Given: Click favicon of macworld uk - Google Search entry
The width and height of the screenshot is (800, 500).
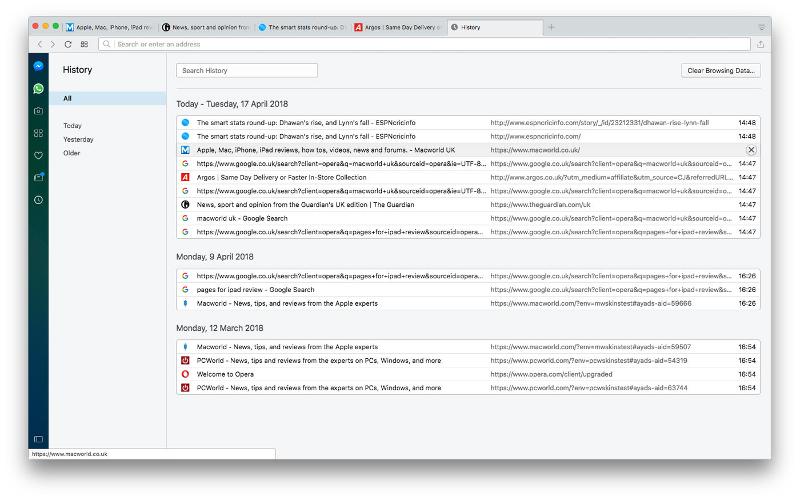Looking at the screenshot, I should (x=185, y=218).
